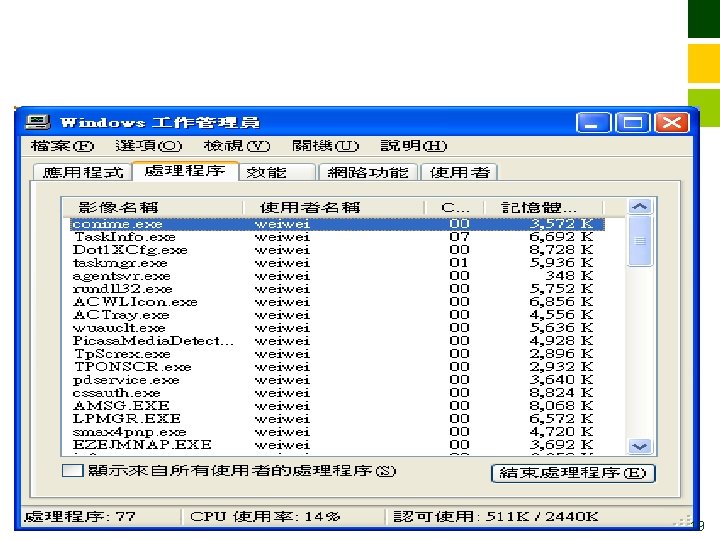Open the 網路功能 tab
Image resolution: width=720 pixels, height=540 pixels.
[x=368, y=172]
